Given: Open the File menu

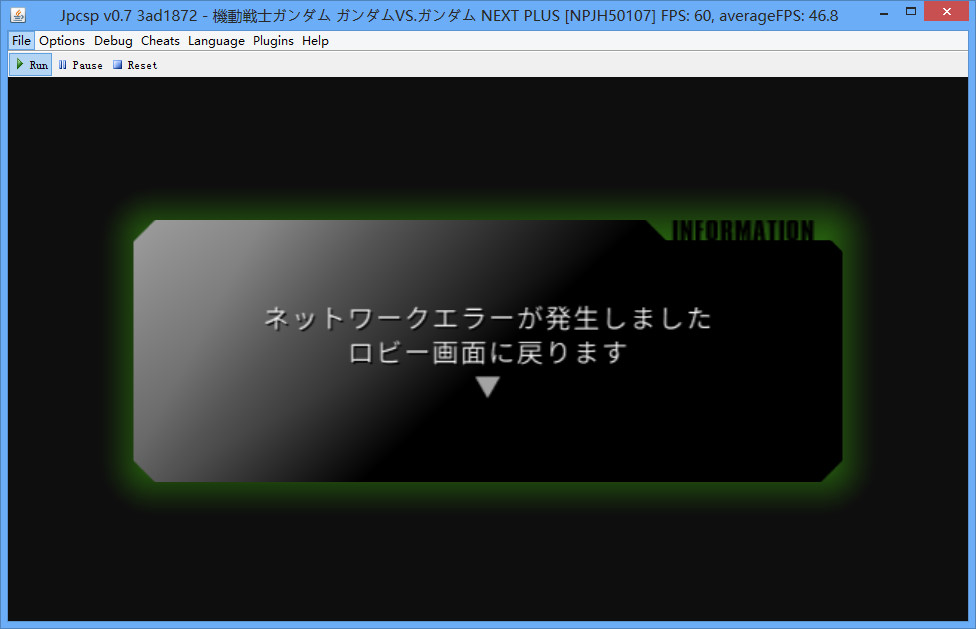Looking at the screenshot, I should pos(21,41).
